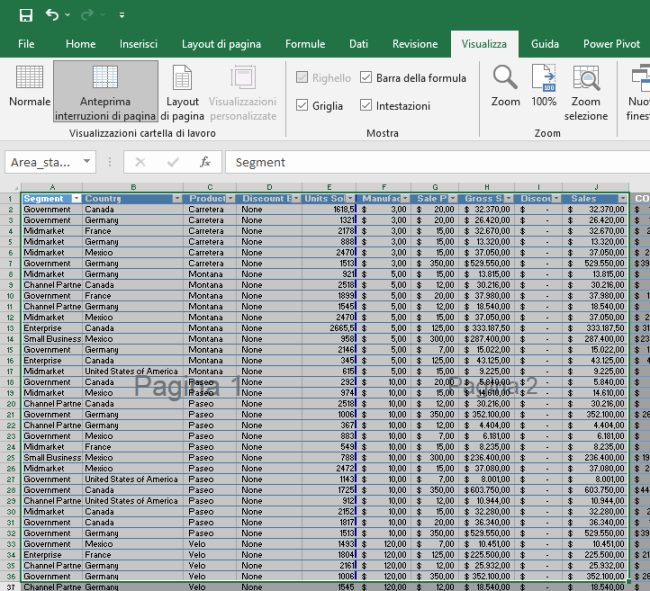
Task: Open the Country column filter dropdown
Action: click(177, 199)
